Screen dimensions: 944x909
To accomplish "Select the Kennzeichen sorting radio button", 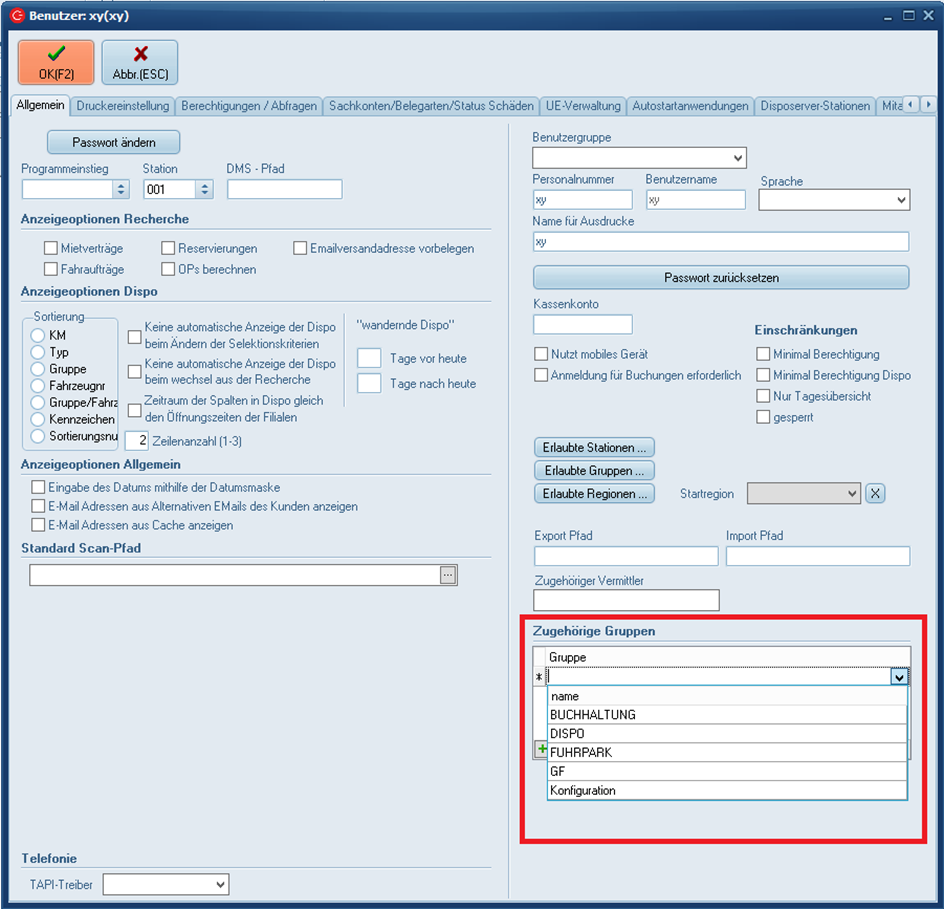I will [38, 419].
